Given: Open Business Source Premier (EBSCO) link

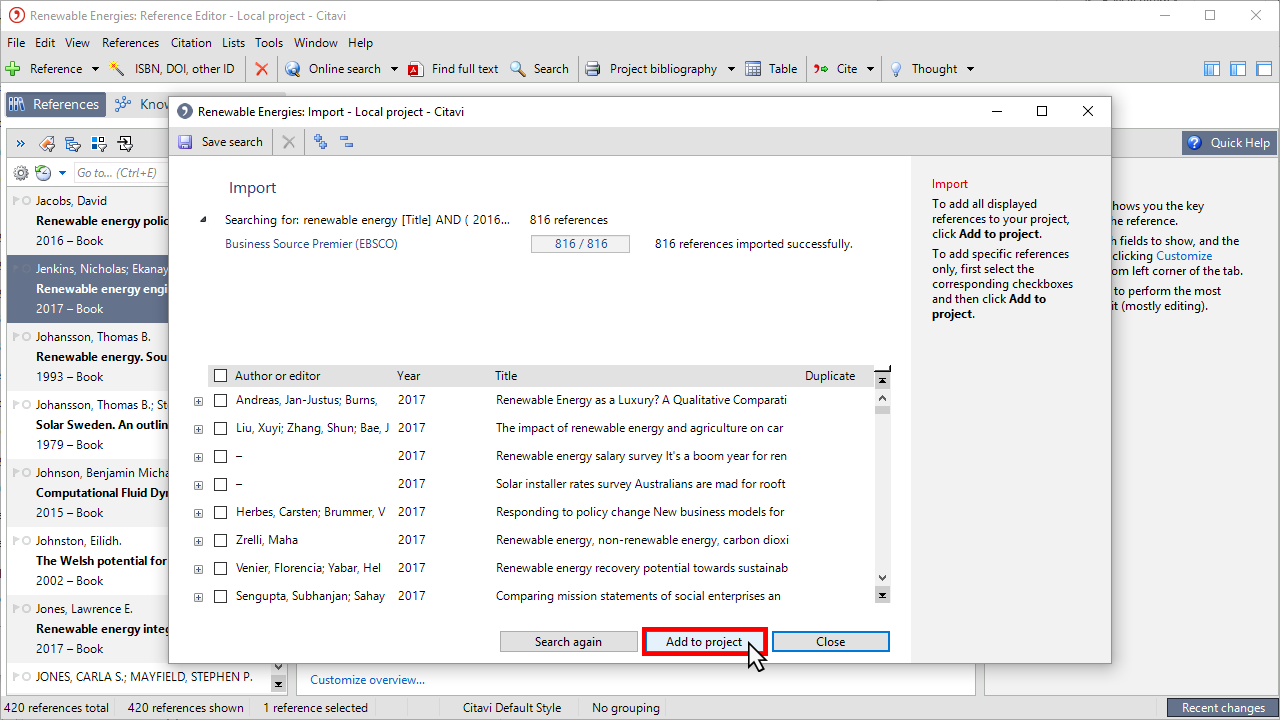Looking at the screenshot, I should (x=311, y=244).
